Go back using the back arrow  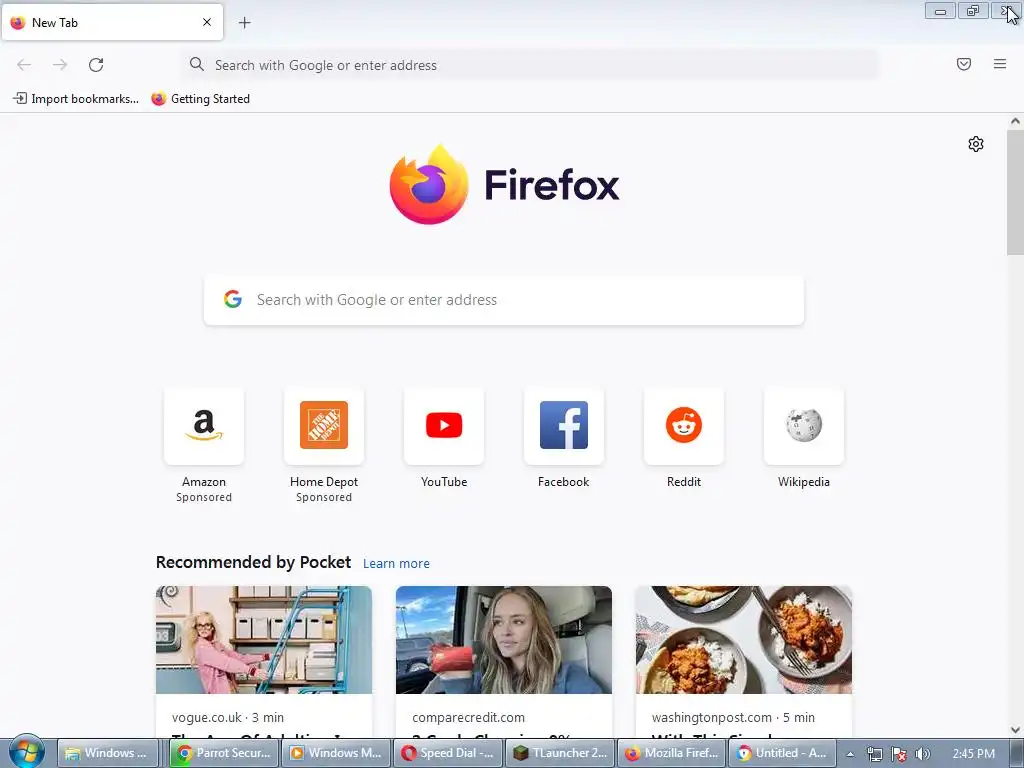[24, 65]
